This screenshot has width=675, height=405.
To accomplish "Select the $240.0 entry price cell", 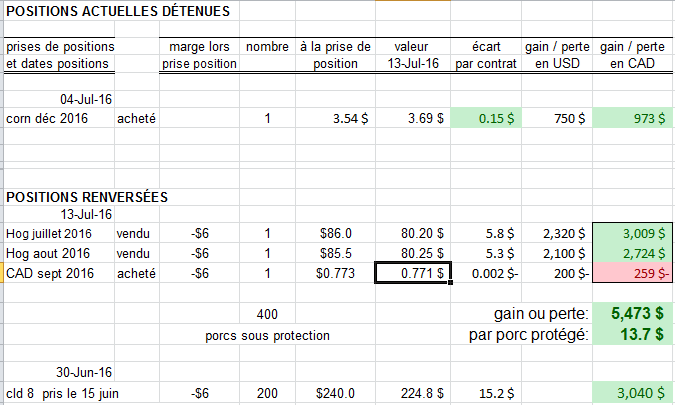I will (335, 392).
